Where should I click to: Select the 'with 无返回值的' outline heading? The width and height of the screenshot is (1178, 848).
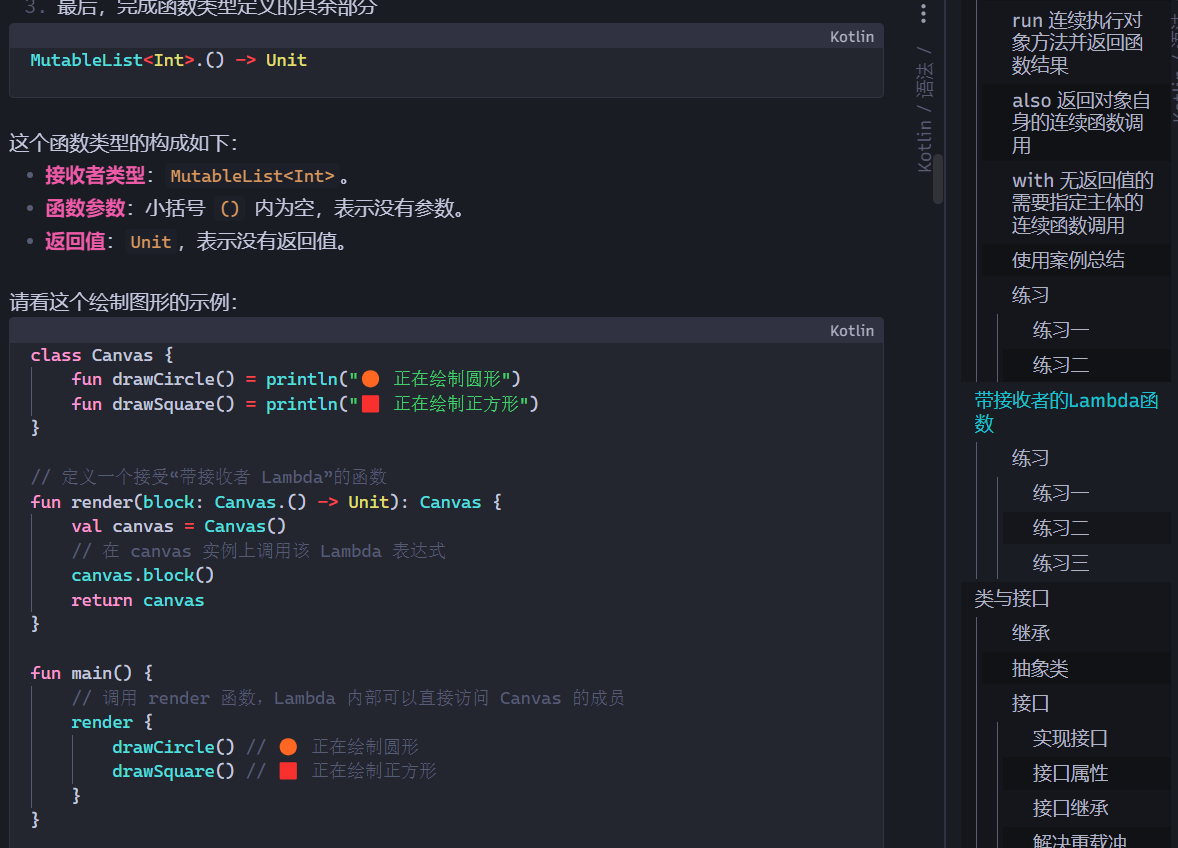[x=1082, y=203]
